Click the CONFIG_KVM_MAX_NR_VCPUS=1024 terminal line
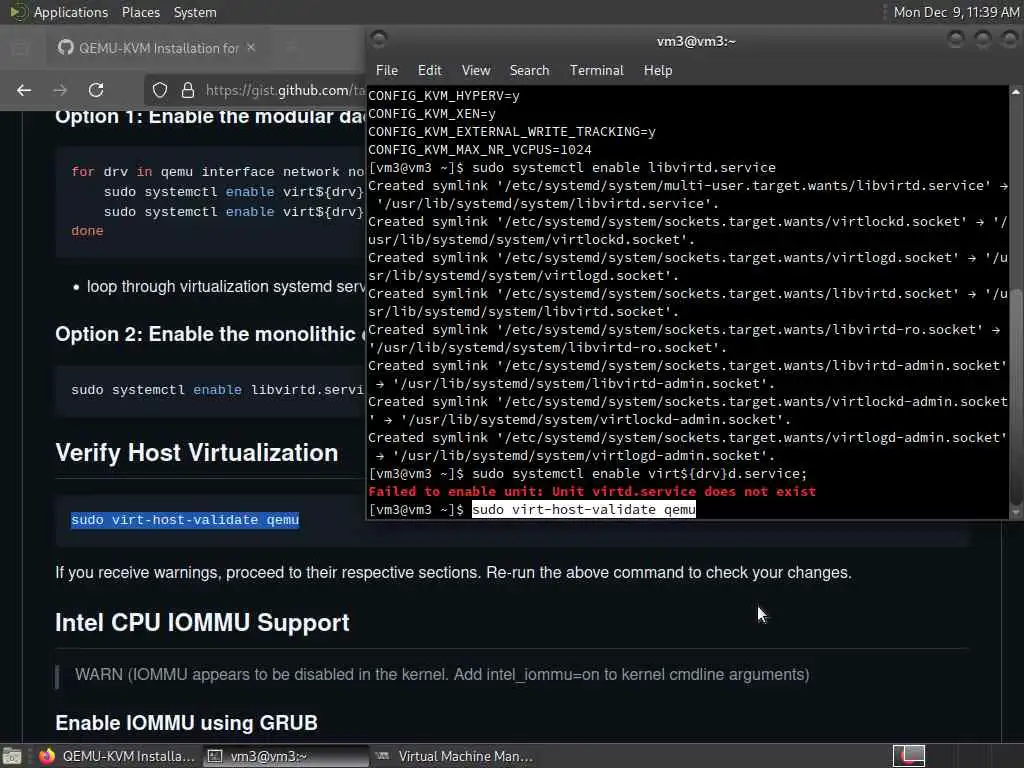This screenshot has height=768, width=1024. coord(480,150)
